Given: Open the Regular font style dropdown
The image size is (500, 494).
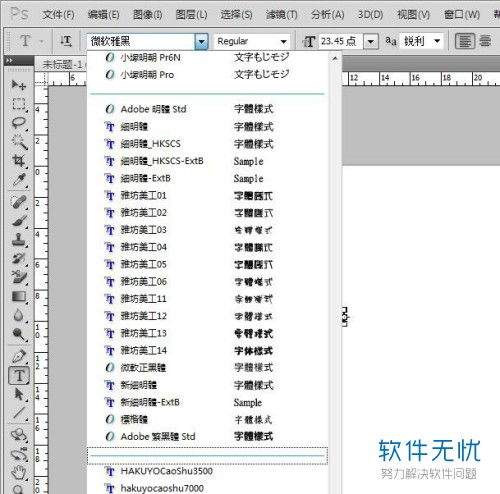Looking at the screenshot, I should coord(252,42).
